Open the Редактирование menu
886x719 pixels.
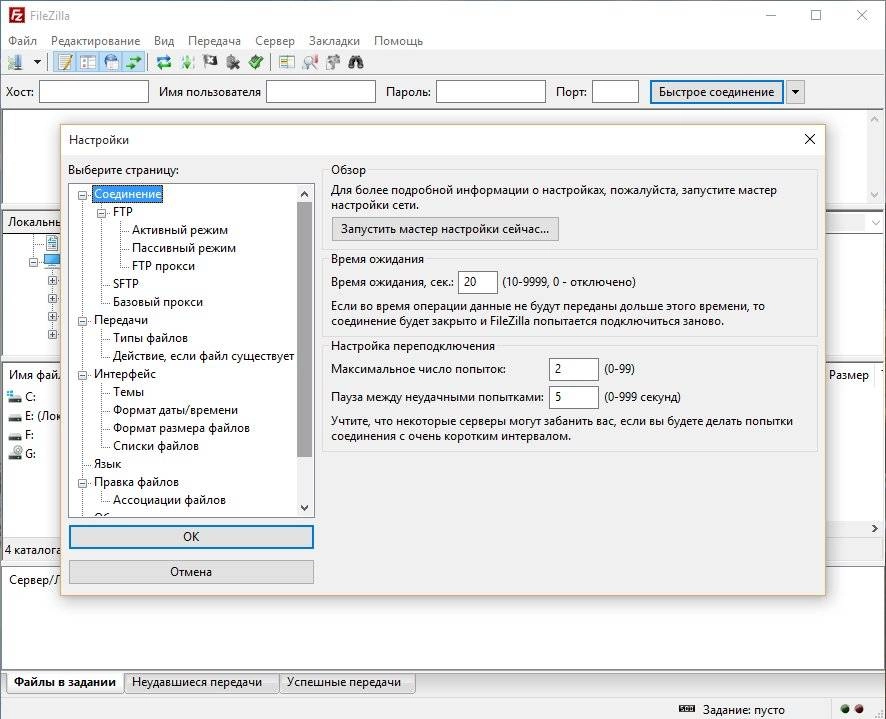pyautogui.click(x=95, y=41)
